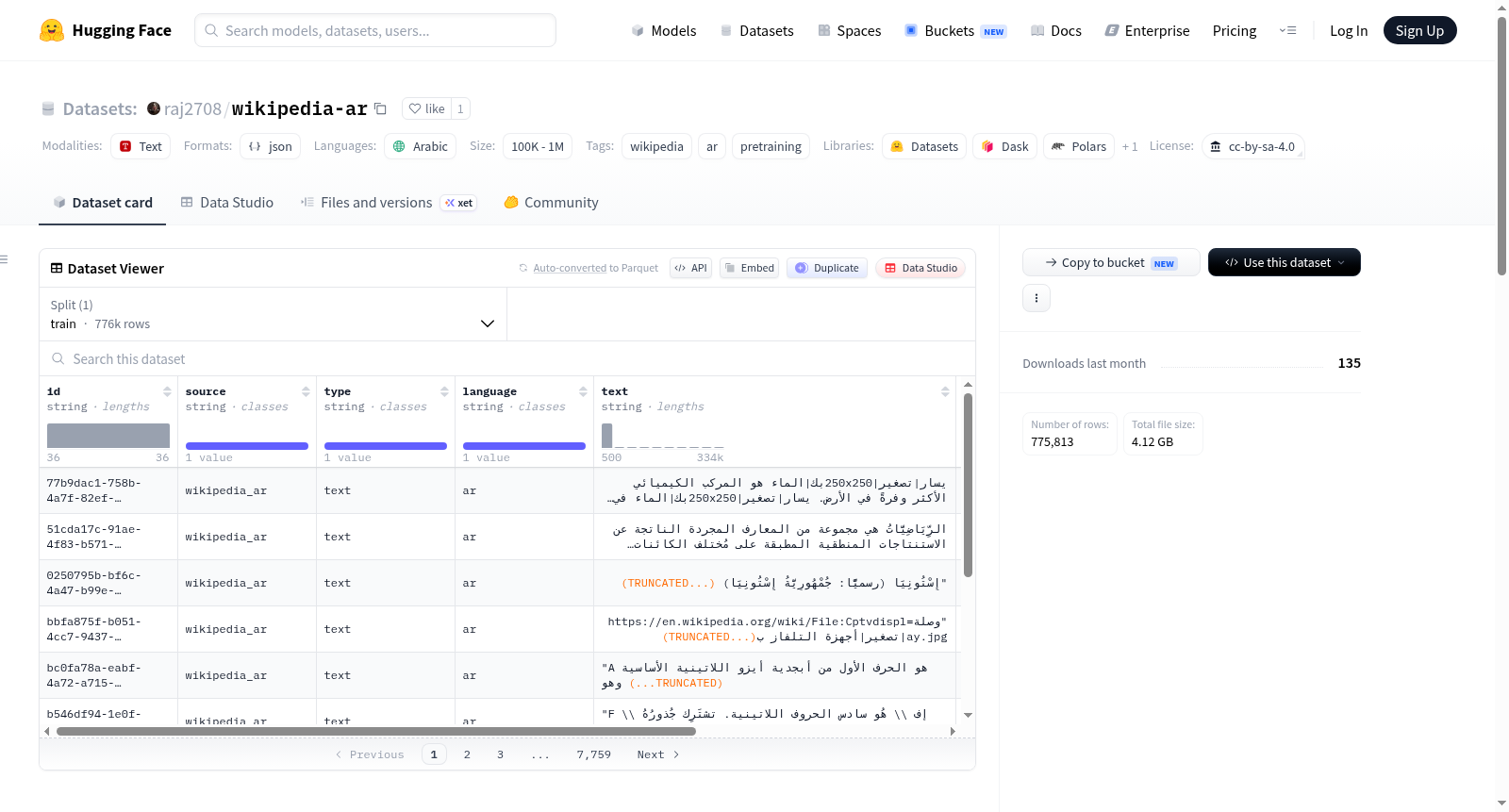1509x812 pixels.
Task: Select the wikipedia tag
Action: [656, 146]
